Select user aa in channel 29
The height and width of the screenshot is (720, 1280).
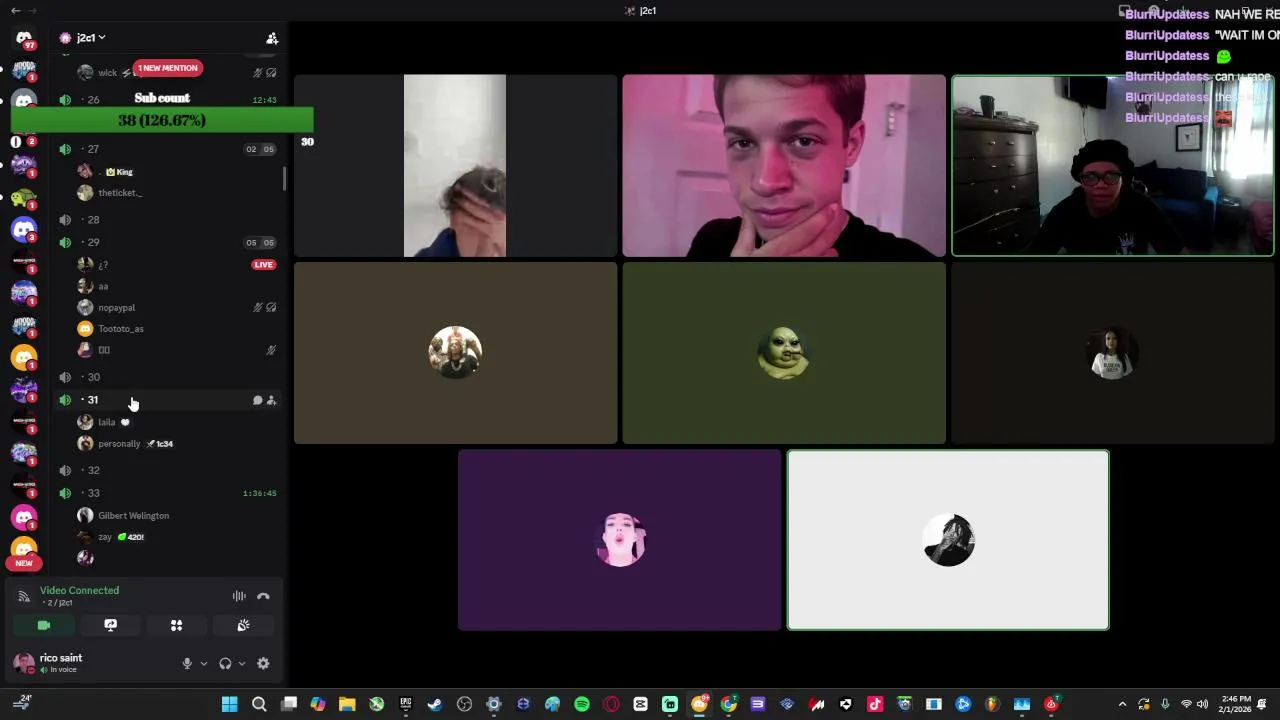102,287
